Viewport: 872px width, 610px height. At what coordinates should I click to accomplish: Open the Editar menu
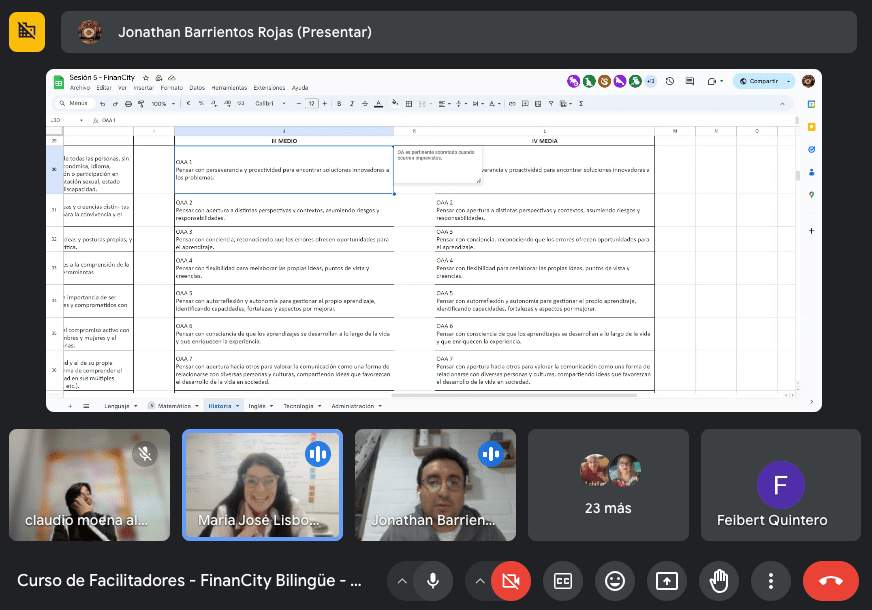(x=104, y=88)
